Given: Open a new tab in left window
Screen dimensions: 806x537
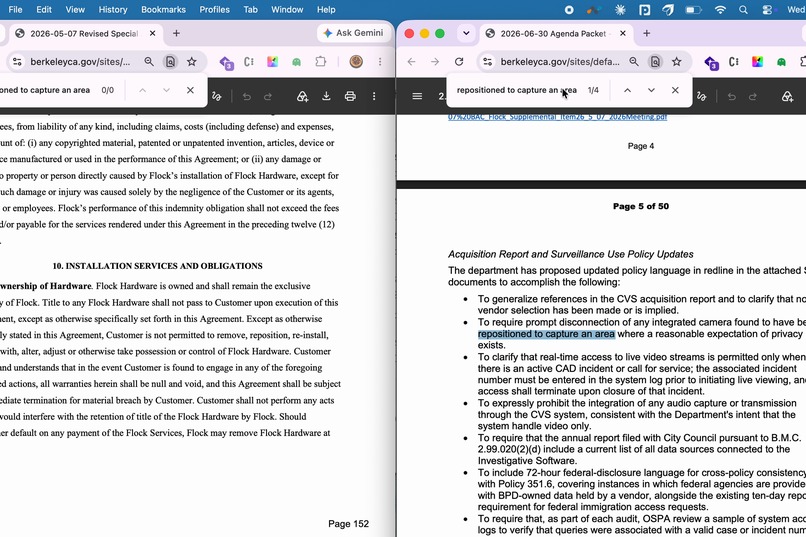Looking at the screenshot, I should pos(176,33).
